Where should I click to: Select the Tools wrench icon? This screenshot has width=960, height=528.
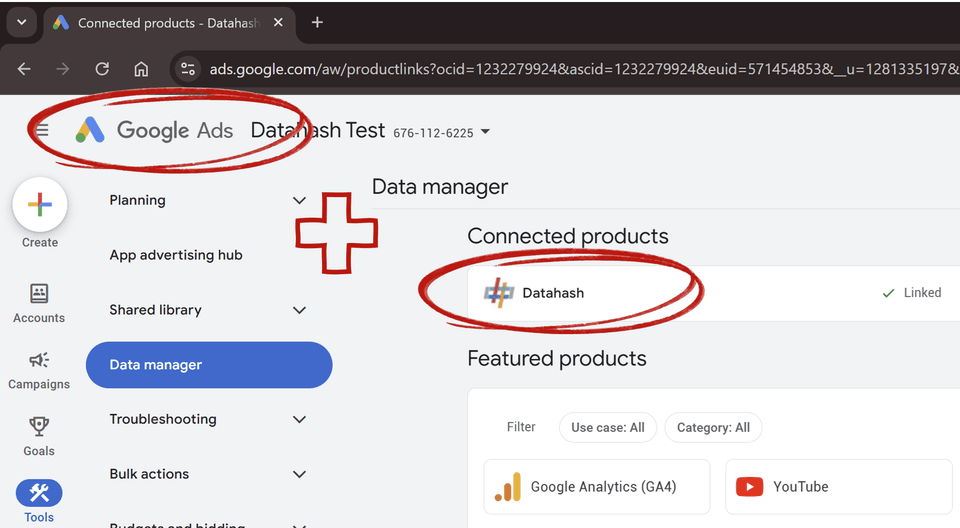pos(39,492)
